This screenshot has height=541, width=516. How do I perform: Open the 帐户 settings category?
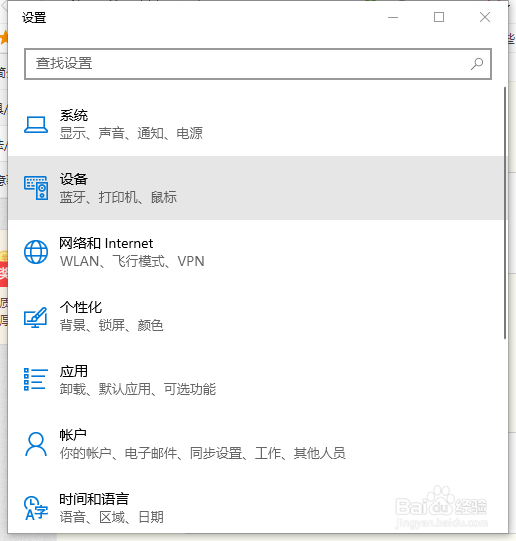[x=256, y=444]
